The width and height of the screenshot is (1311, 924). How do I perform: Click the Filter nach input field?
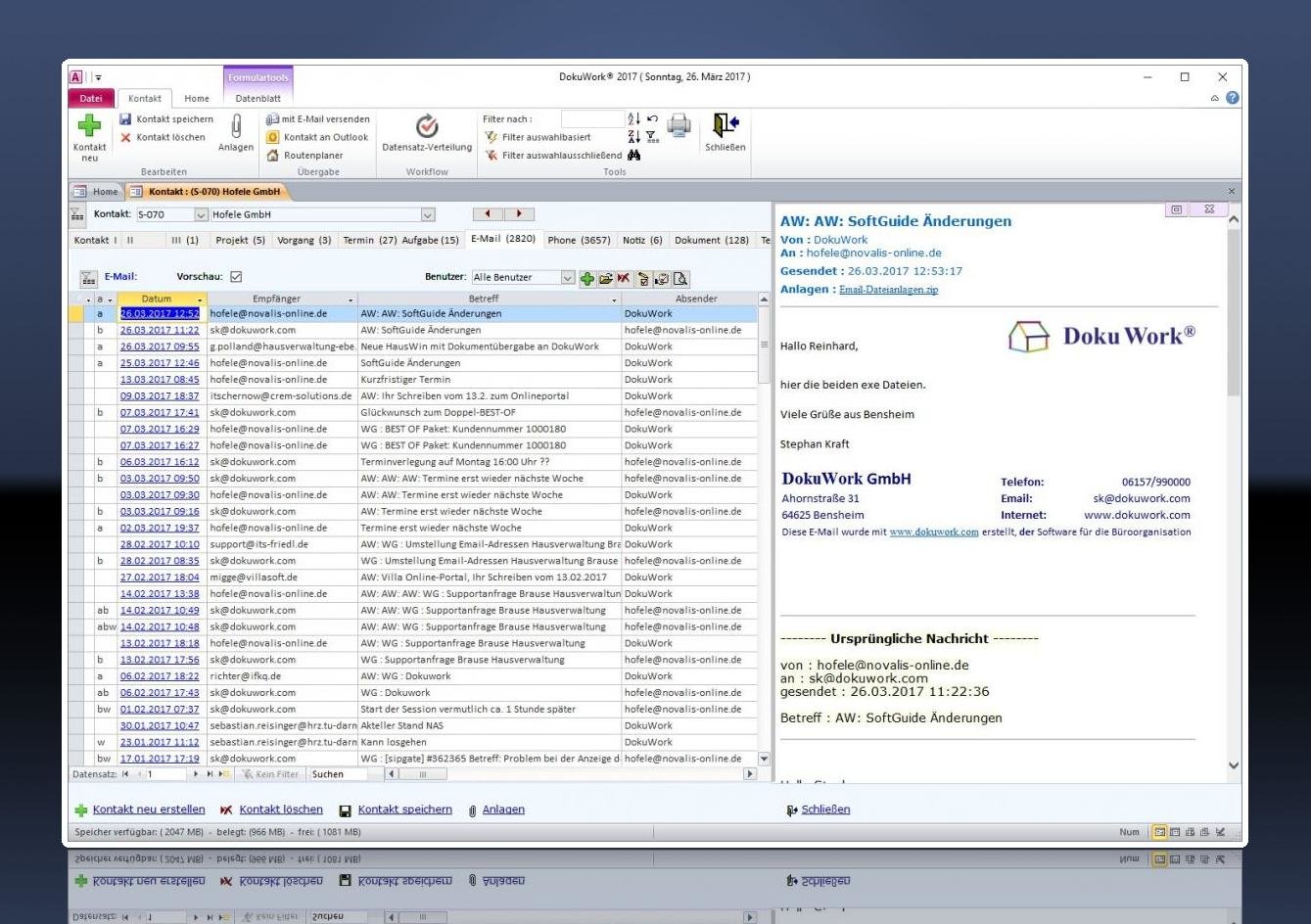[591, 119]
